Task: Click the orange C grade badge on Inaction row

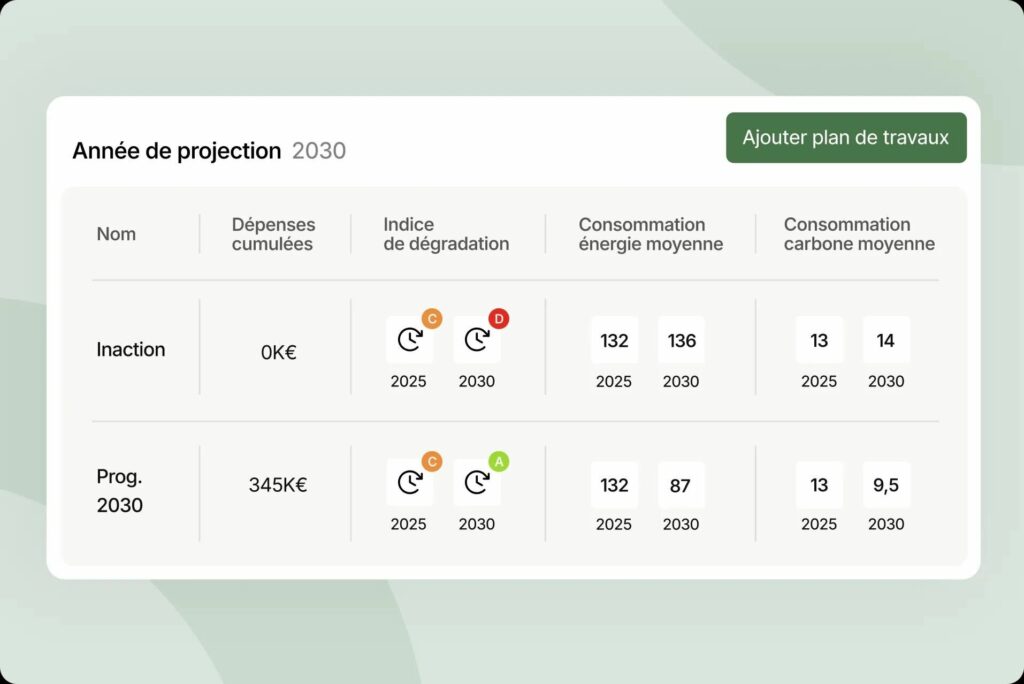Action: [432, 318]
